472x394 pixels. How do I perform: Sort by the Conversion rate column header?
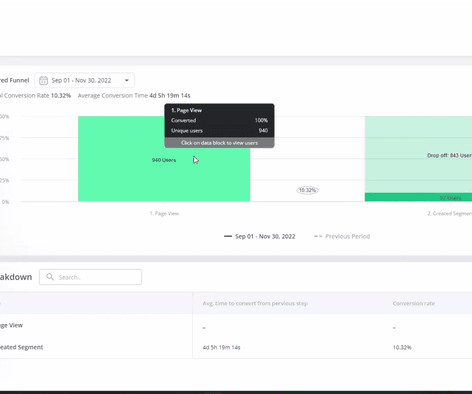pos(414,303)
